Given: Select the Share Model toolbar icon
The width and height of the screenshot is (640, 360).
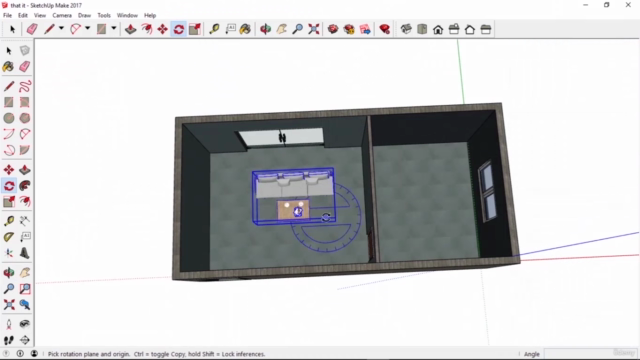Looking at the screenshot, I should (x=349, y=29).
